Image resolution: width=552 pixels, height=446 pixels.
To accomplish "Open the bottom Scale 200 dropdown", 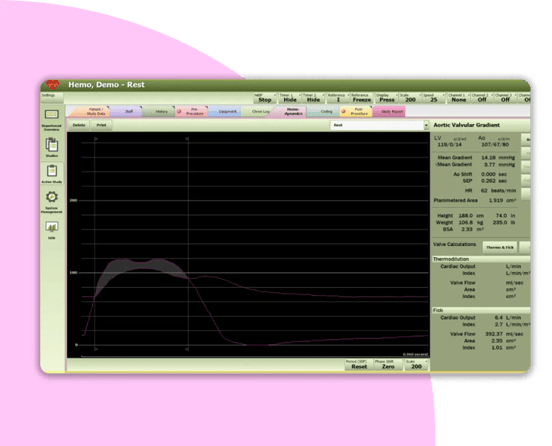I will 416,365.
